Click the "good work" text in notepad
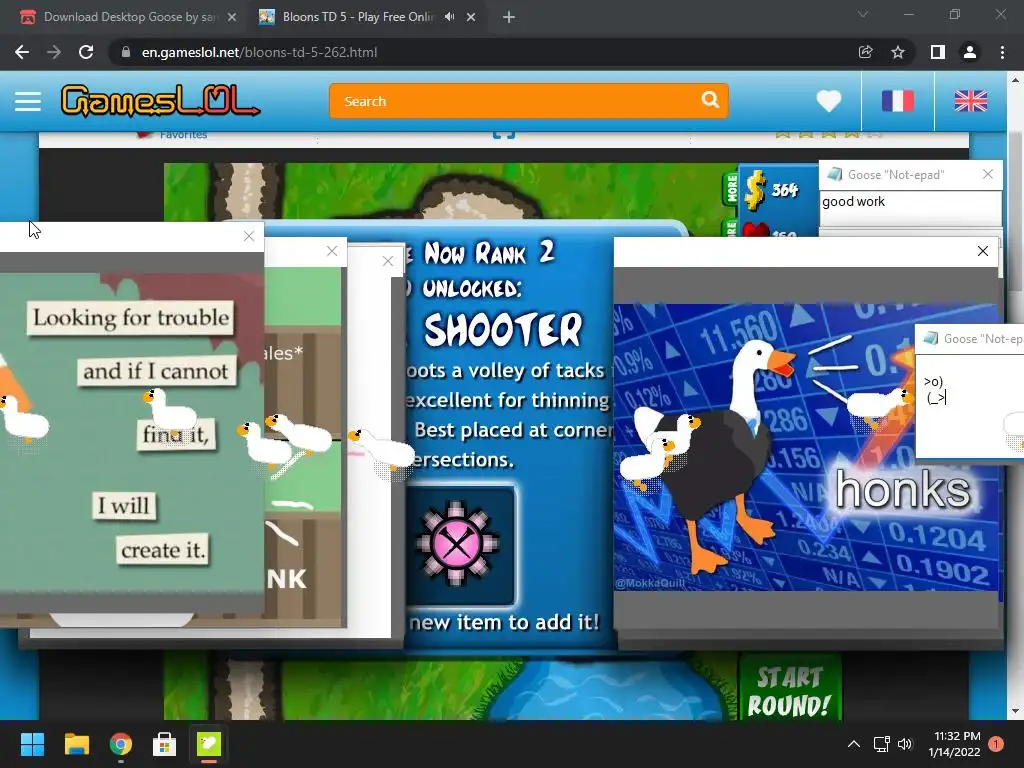This screenshot has height=768, width=1024. tap(853, 202)
